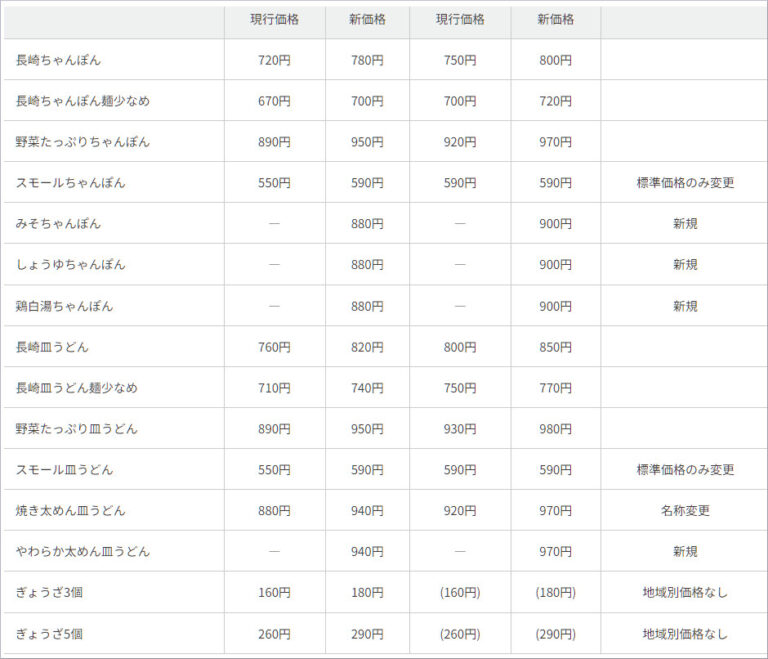Image resolution: width=768 pixels, height=659 pixels.
Task: Select the 長崎ちゃんぽん麺少なめ item name
Action: (x=83, y=101)
